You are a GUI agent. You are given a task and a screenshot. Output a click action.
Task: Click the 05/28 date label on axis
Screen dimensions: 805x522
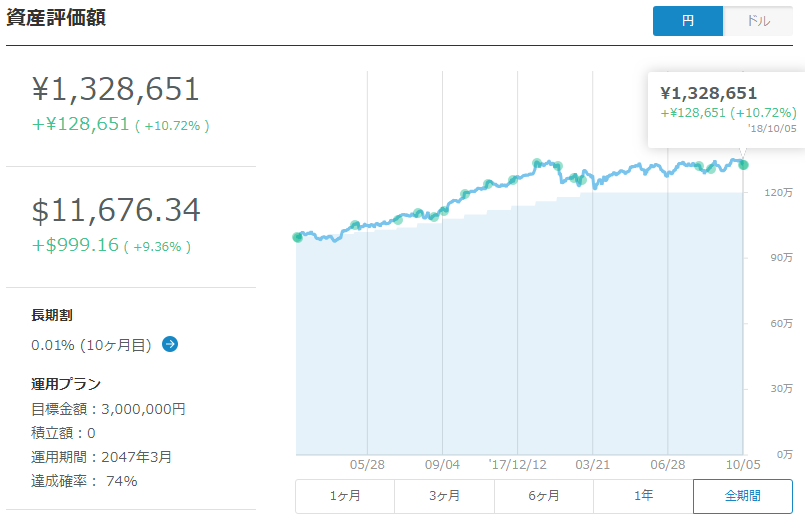(x=367, y=465)
